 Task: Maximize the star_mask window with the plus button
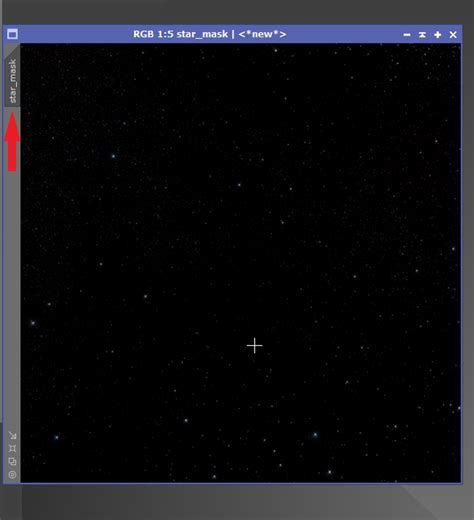click(438, 34)
